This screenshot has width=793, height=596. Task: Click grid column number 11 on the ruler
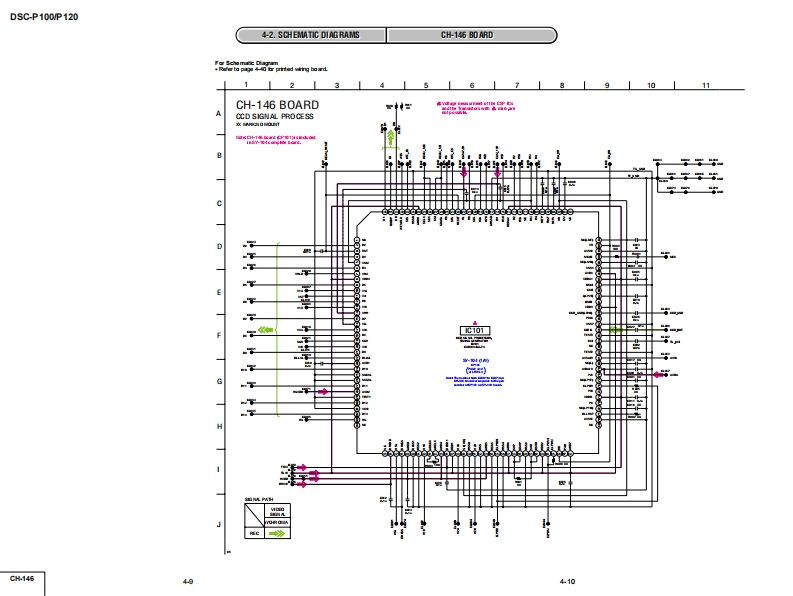click(x=706, y=85)
